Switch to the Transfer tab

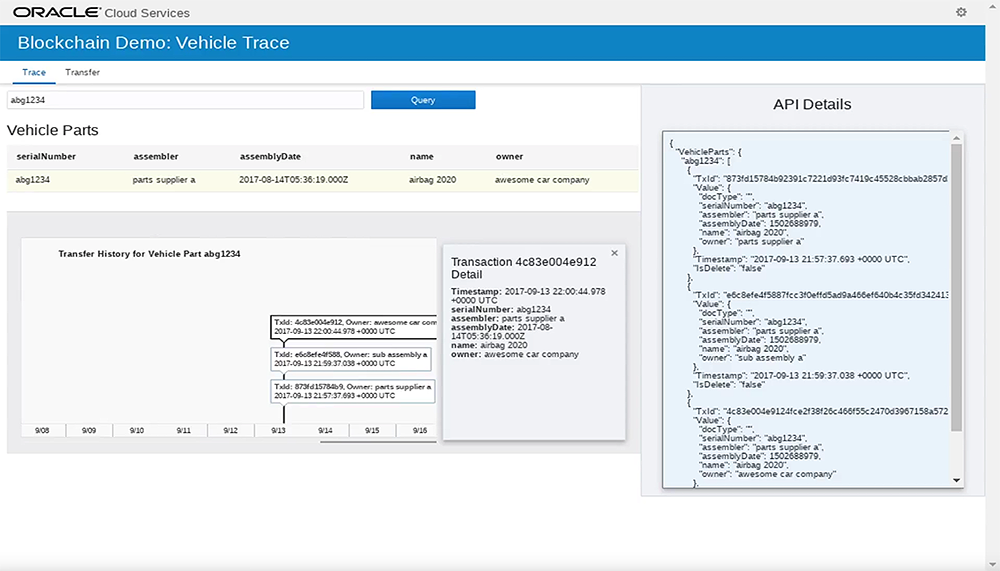tap(82, 72)
